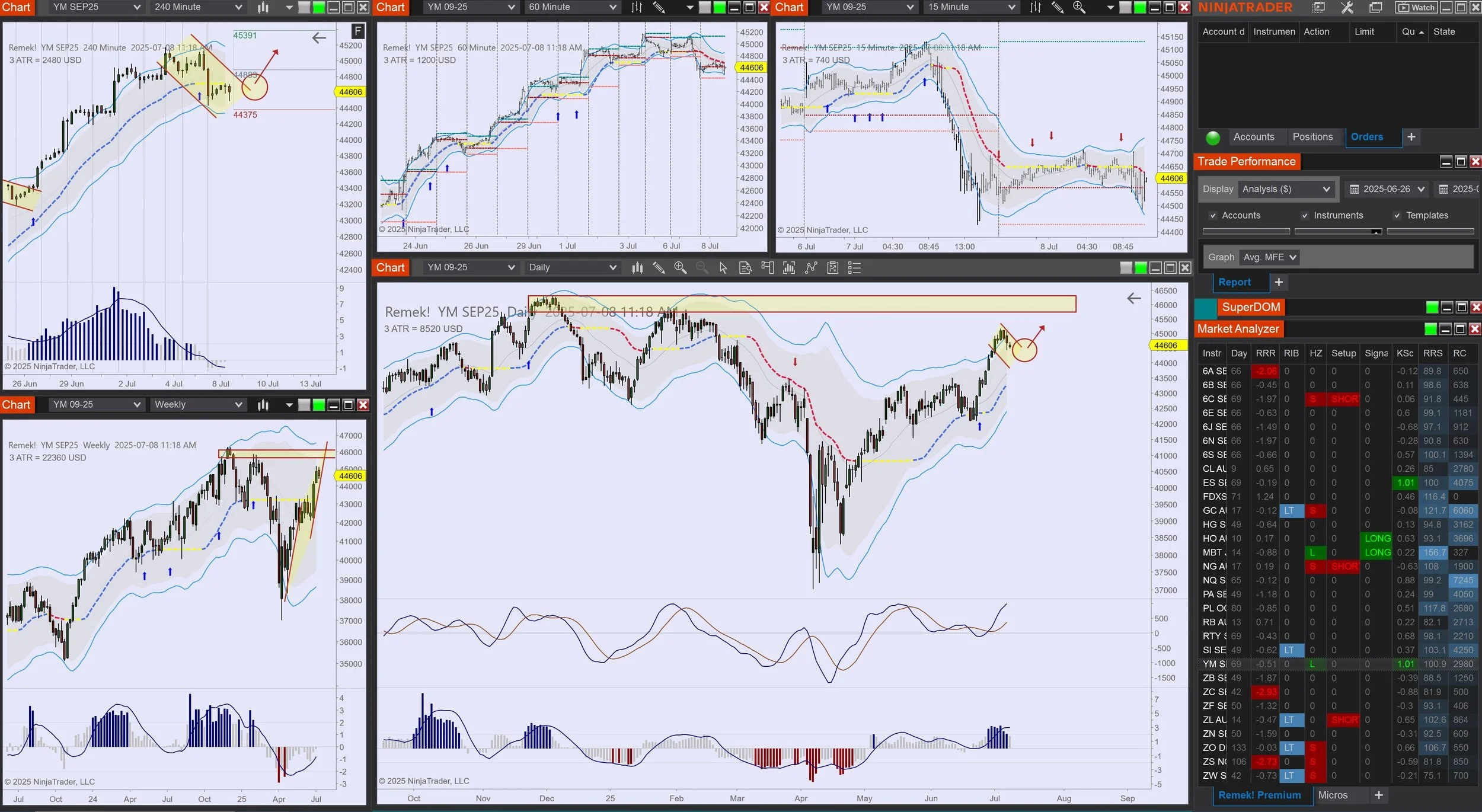Image resolution: width=1482 pixels, height=812 pixels.
Task: Switch to the Positions tab
Action: coord(1312,137)
